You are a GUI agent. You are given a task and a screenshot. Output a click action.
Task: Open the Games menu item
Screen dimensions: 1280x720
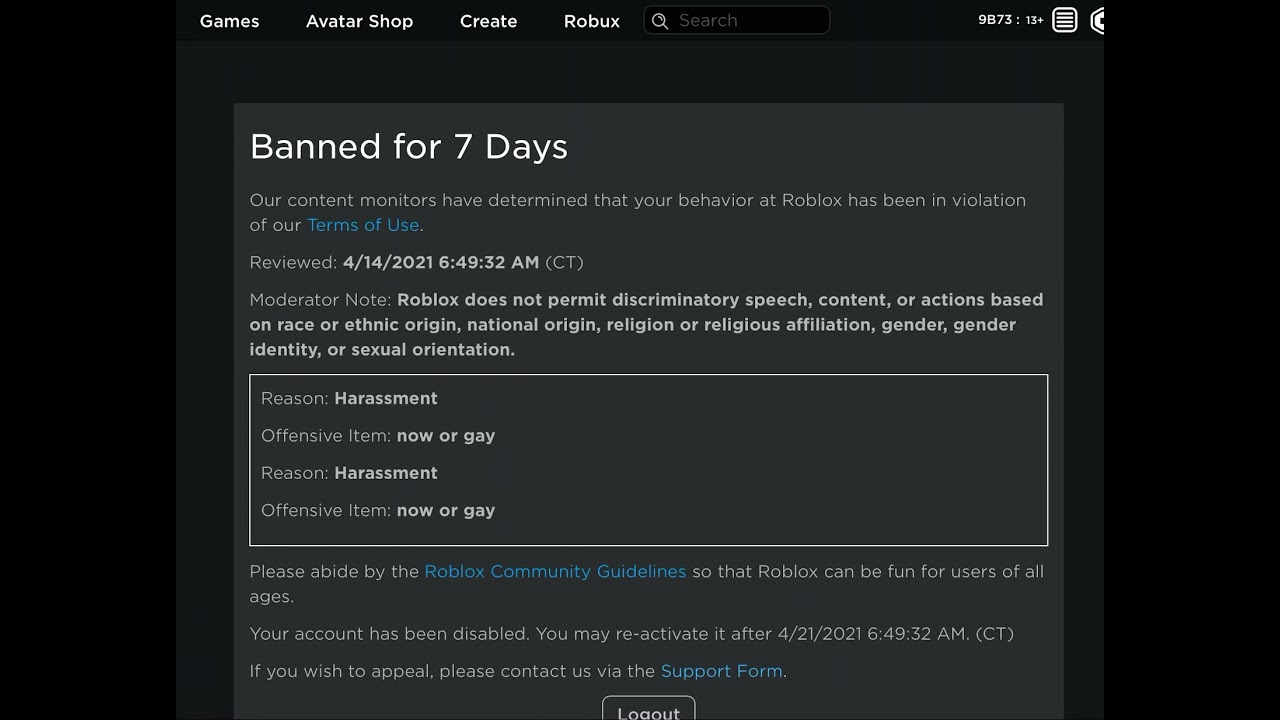click(x=229, y=21)
